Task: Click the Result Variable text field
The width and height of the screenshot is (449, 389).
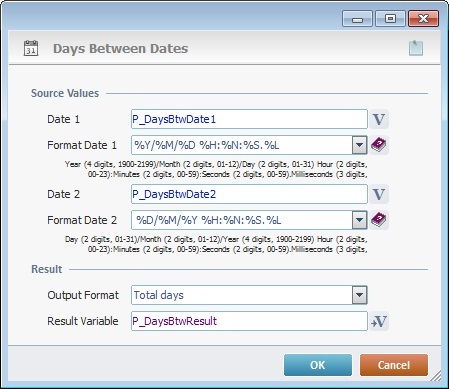Action: click(x=249, y=321)
